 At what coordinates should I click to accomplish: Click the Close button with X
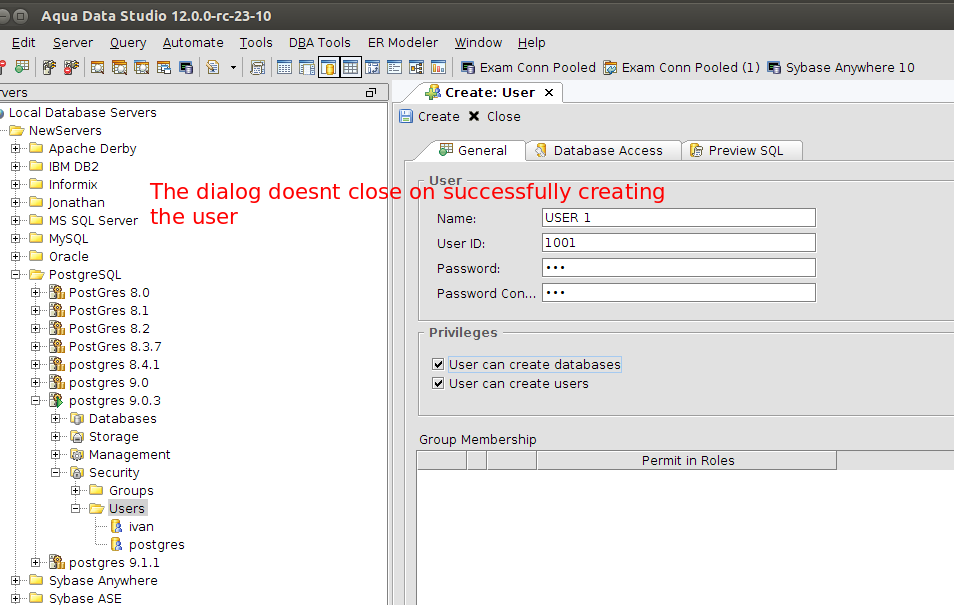tap(494, 116)
